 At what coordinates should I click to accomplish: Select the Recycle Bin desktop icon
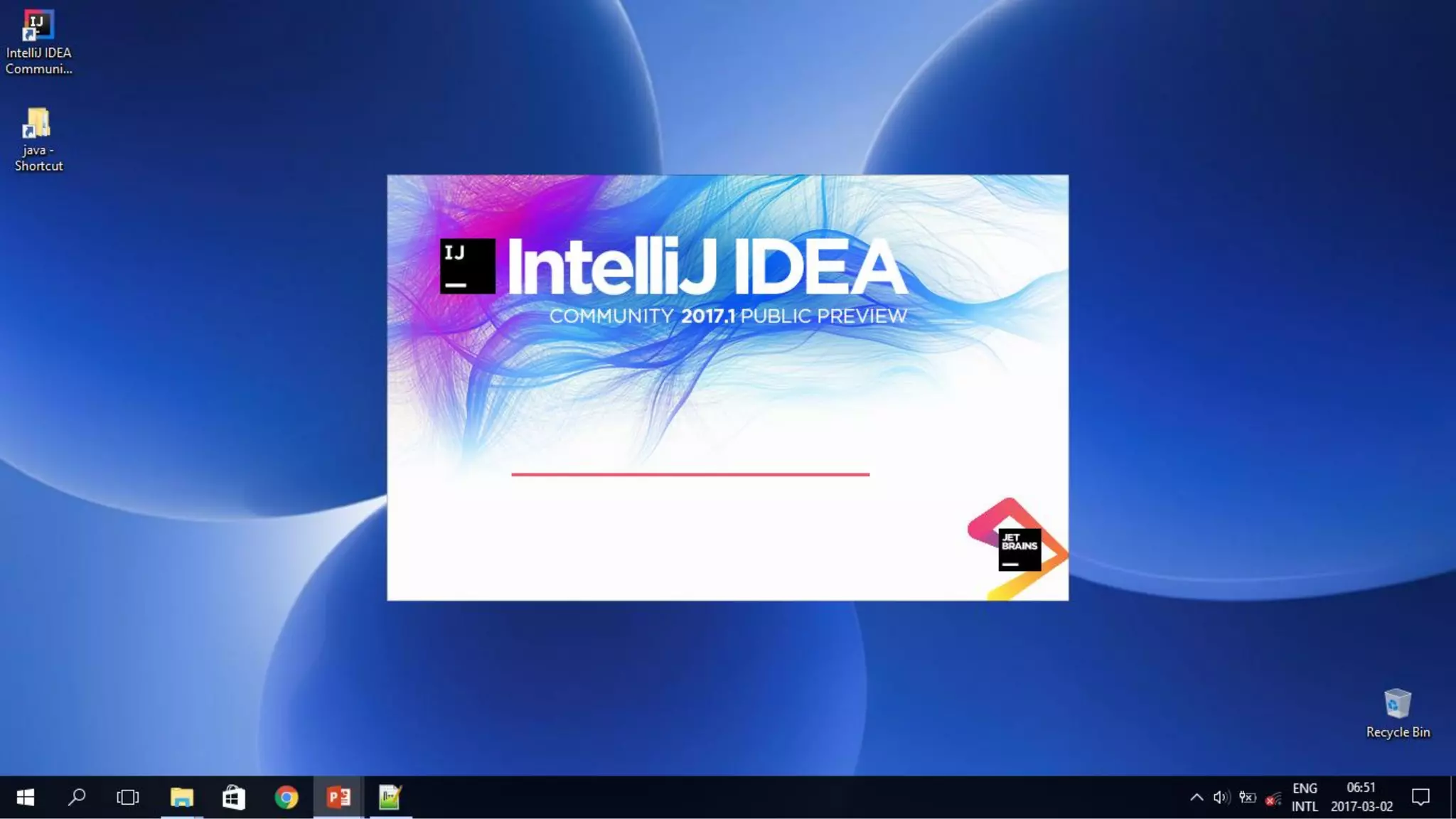click(1397, 713)
